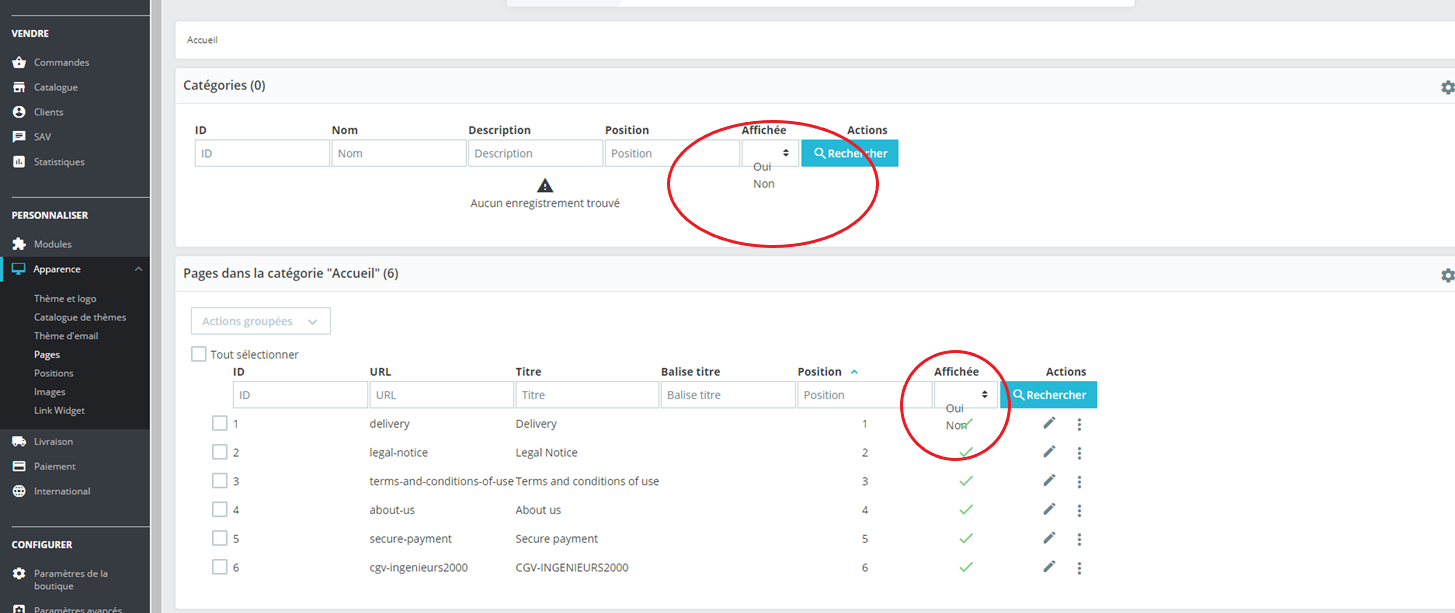Edit the about-us page pencil icon

tap(1049, 509)
